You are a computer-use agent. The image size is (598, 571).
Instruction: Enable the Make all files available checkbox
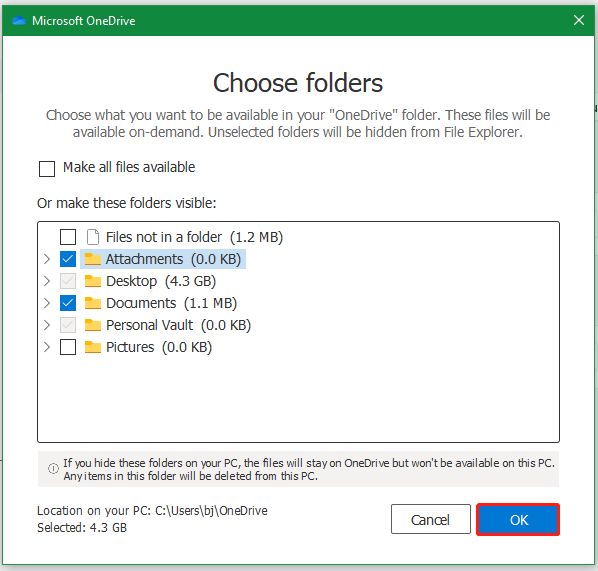(x=47, y=169)
